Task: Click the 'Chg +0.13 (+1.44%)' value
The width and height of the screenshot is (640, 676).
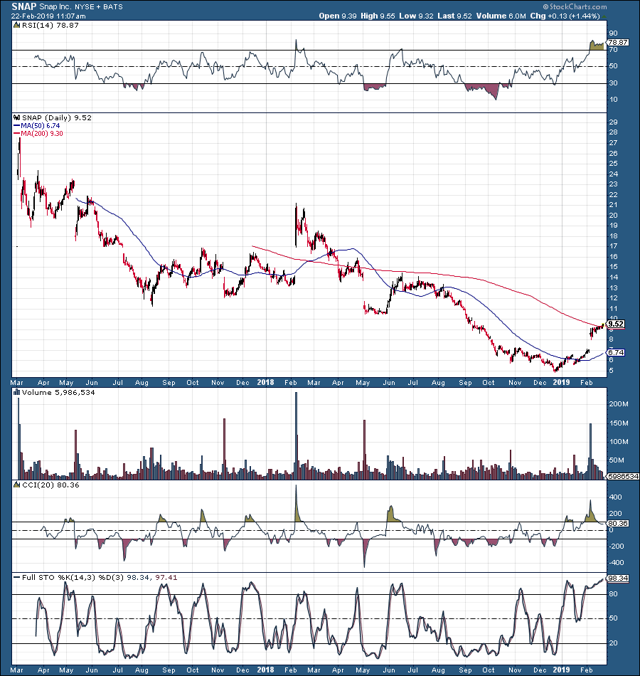Action: click(565, 16)
